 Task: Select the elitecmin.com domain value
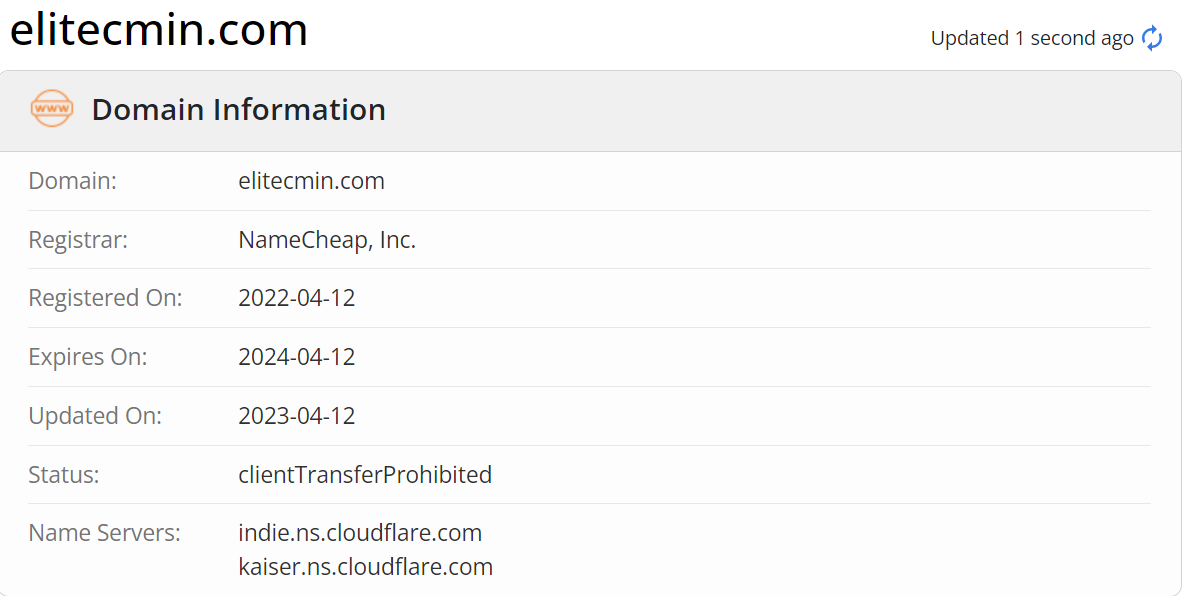tap(311, 181)
